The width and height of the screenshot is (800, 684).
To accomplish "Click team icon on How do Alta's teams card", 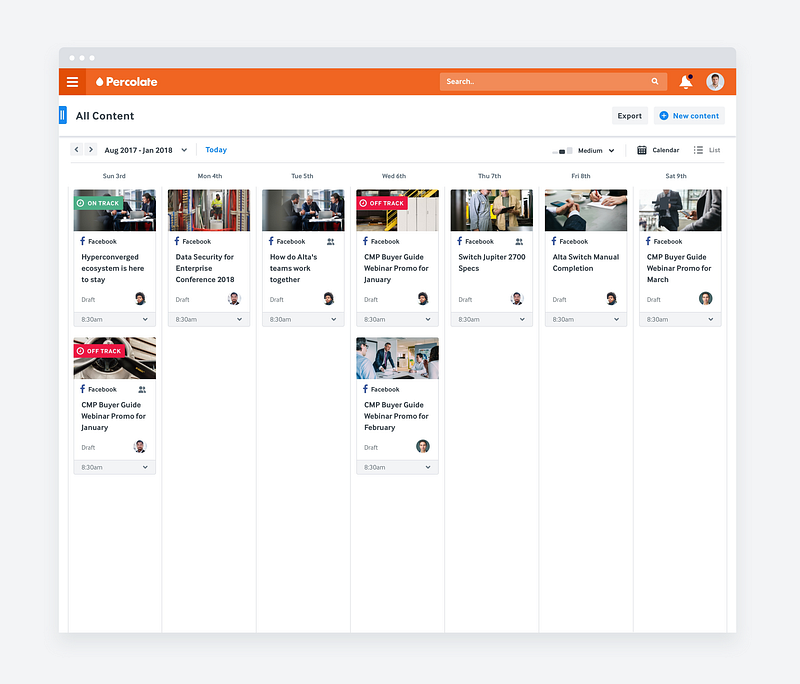I will [x=331, y=241].
